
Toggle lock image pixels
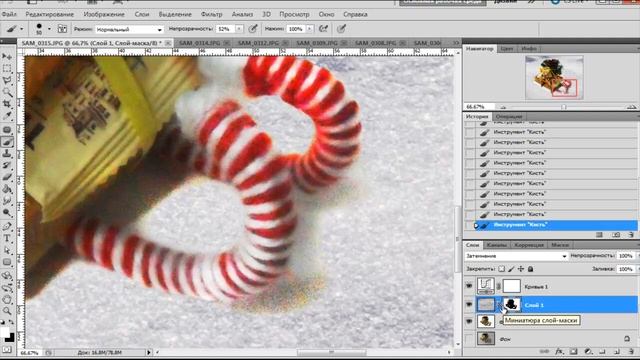(511, 269)
